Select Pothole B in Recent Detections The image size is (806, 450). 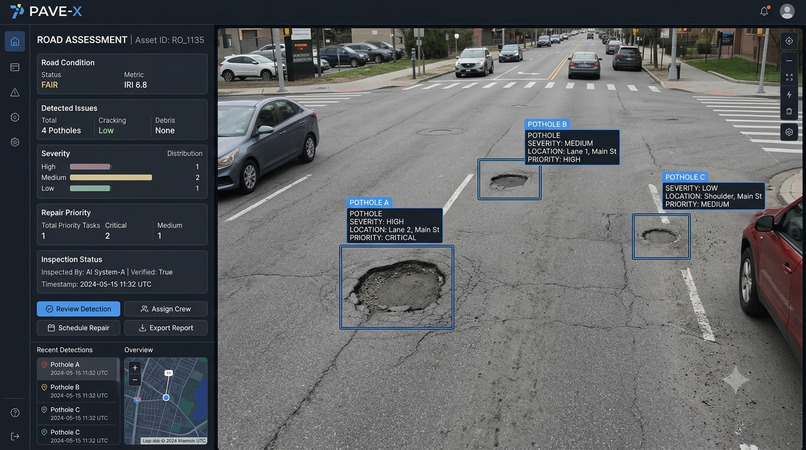(x=77, y=391)
